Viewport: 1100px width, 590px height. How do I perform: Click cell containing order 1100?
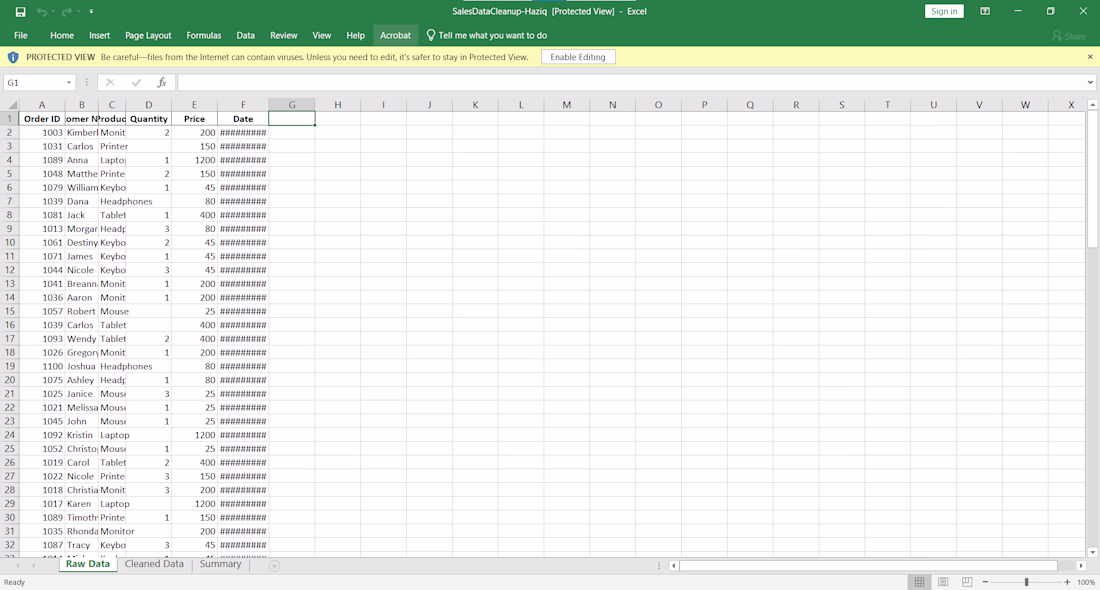42,366
